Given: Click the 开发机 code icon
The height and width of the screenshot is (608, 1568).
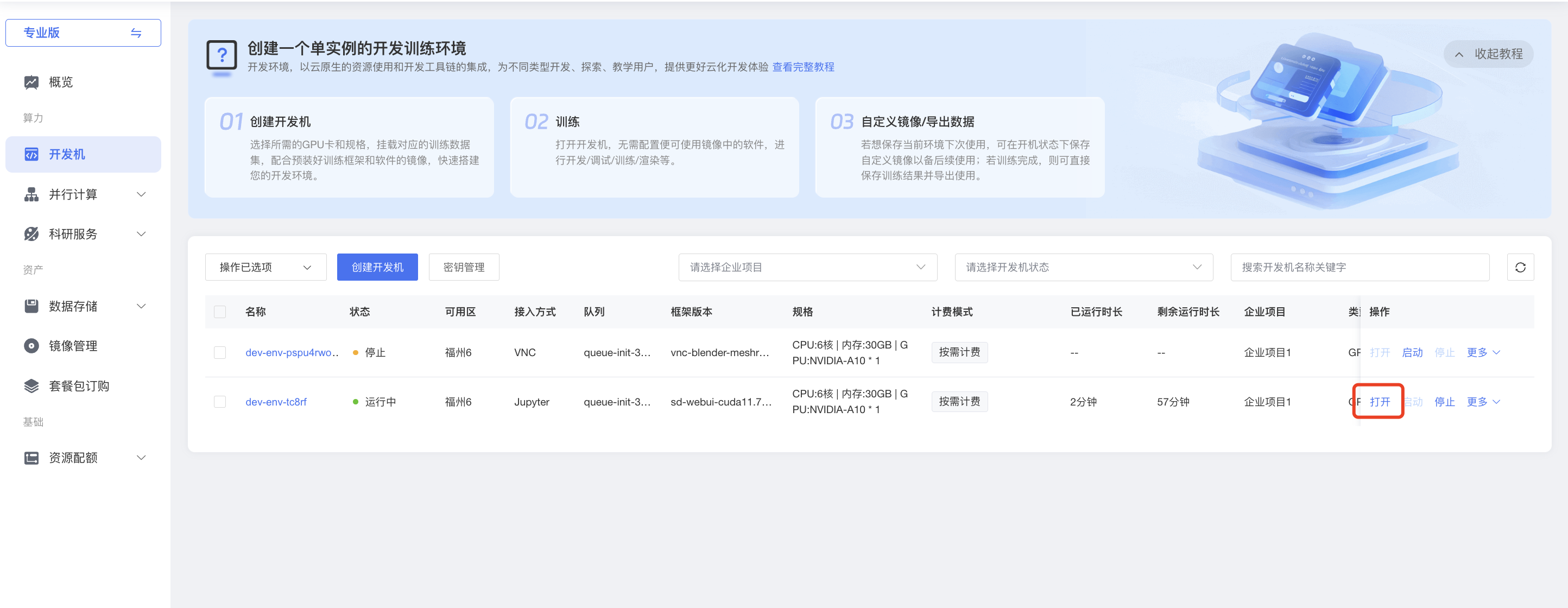Looking at the screenshot, I should [31, 155].
